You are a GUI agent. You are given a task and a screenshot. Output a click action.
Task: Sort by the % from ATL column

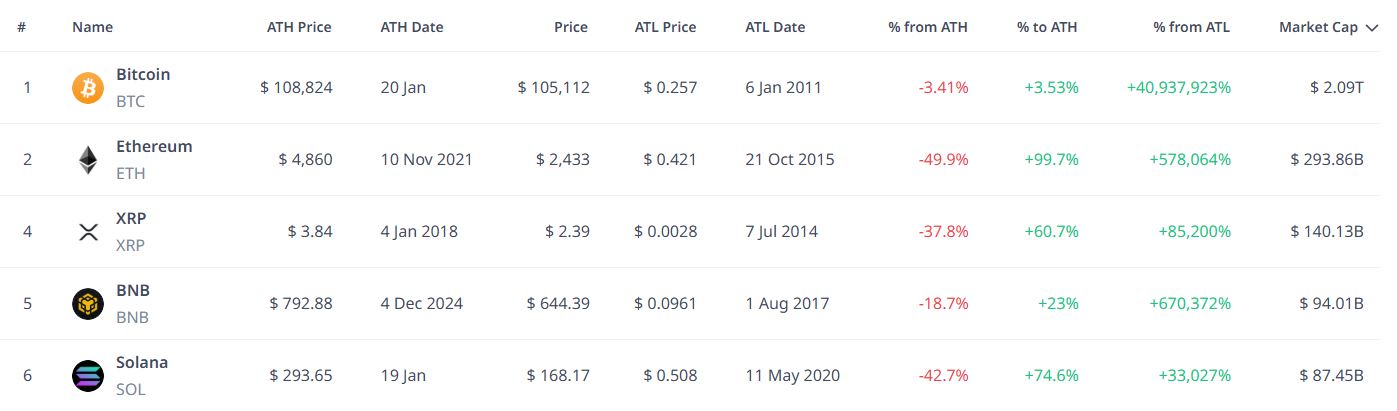[1192, 28]
